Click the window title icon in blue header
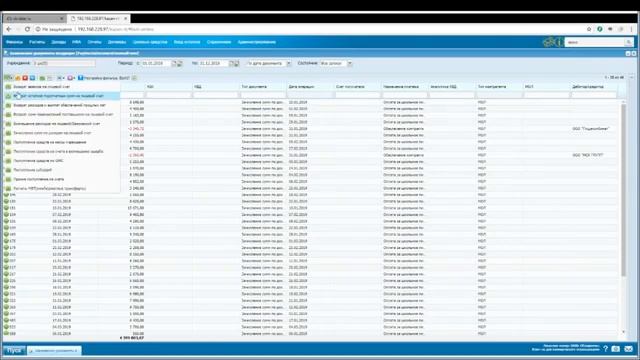The image size is (640, 360). tap(6, 53)
